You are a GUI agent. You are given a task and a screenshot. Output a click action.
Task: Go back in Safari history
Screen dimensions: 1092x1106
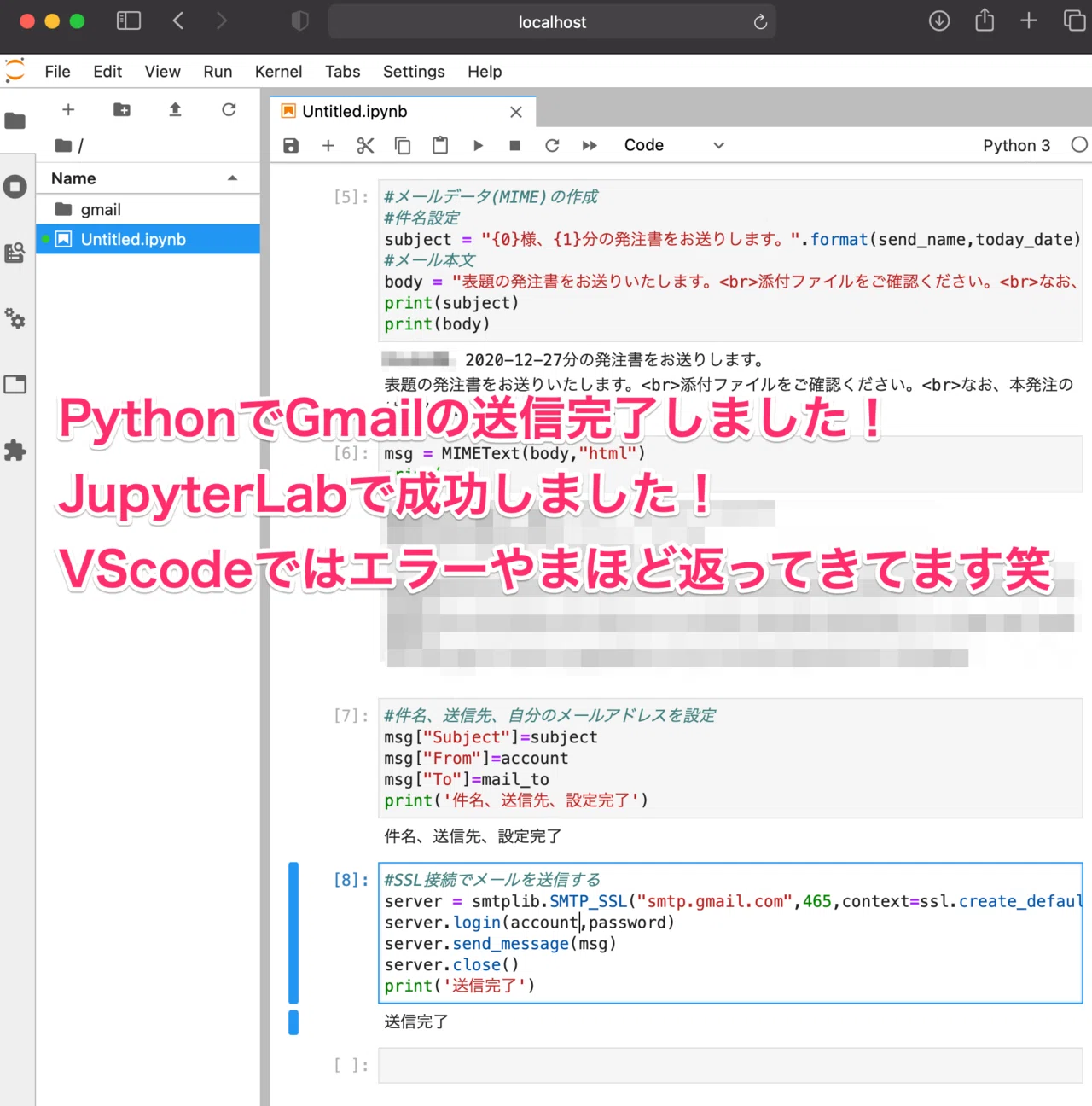(x=178, y=21)
